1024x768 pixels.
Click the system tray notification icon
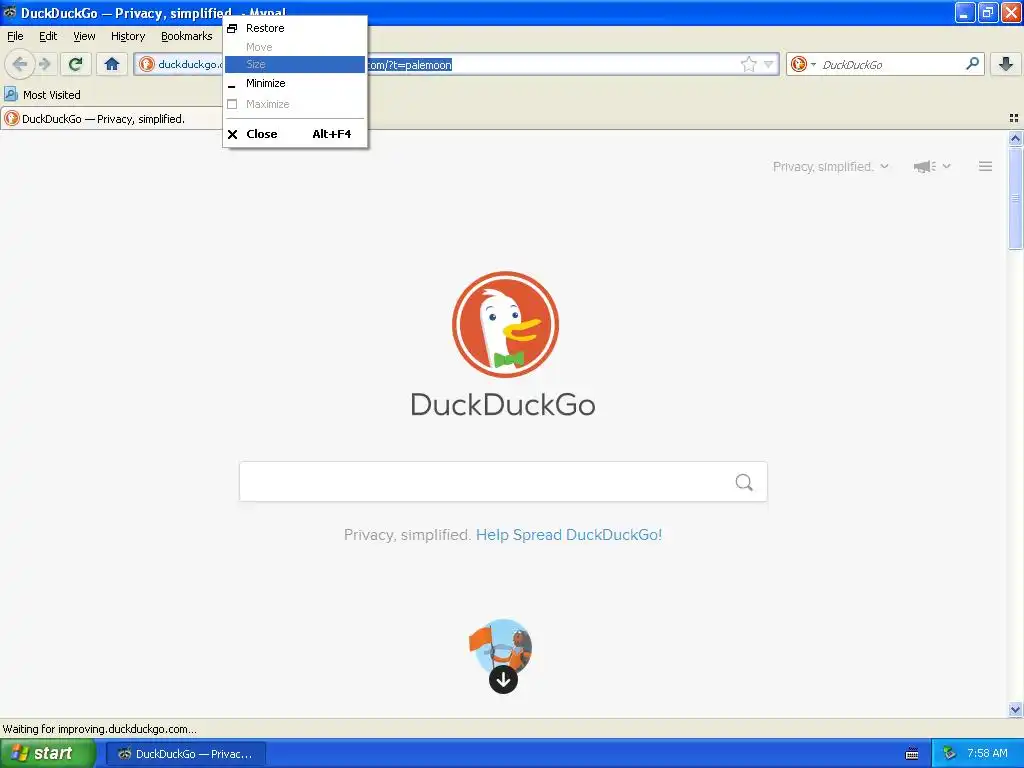(950, 754)
